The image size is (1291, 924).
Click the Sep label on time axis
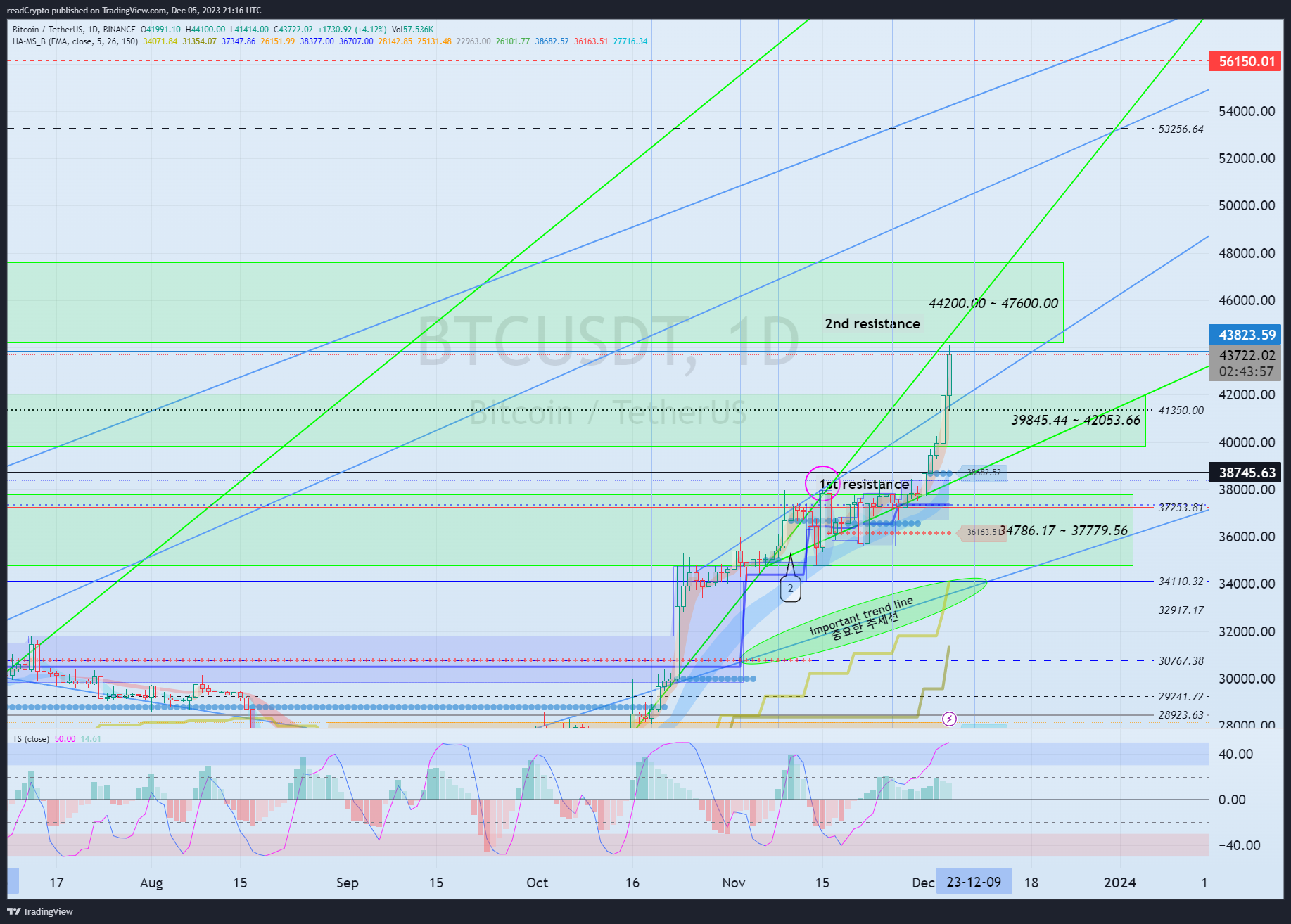pyautogui.click(x=347, y=883)
